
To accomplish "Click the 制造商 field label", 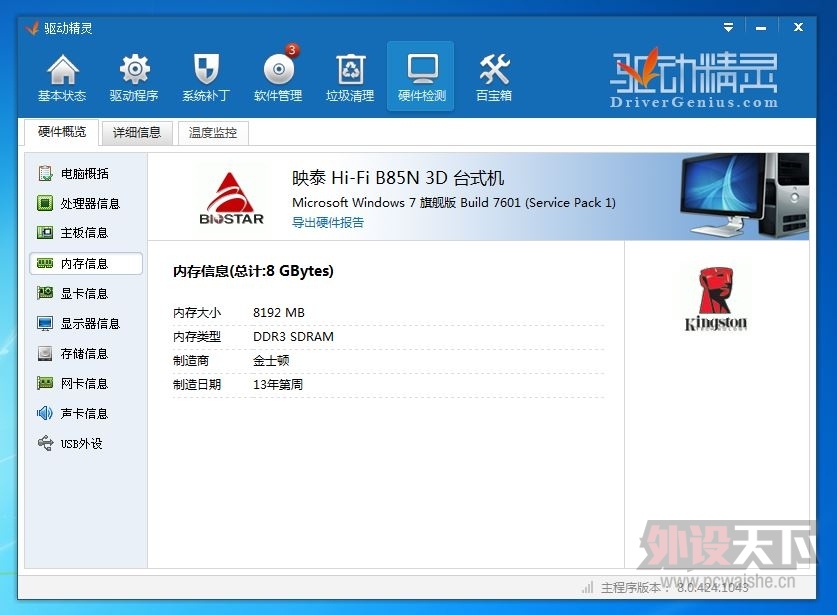I will 191,361.
